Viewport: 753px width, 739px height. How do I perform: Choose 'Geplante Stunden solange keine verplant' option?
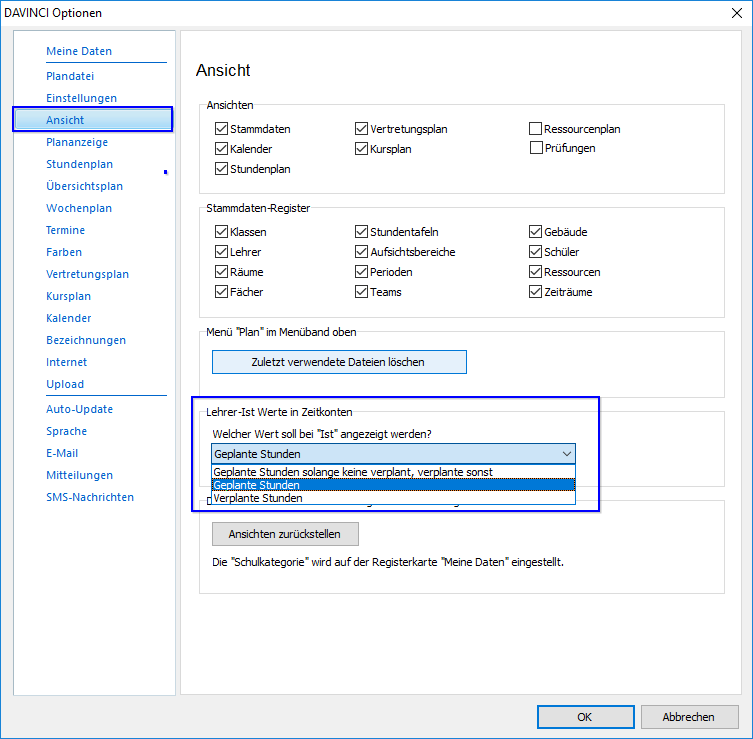click(x=393, y=472)
